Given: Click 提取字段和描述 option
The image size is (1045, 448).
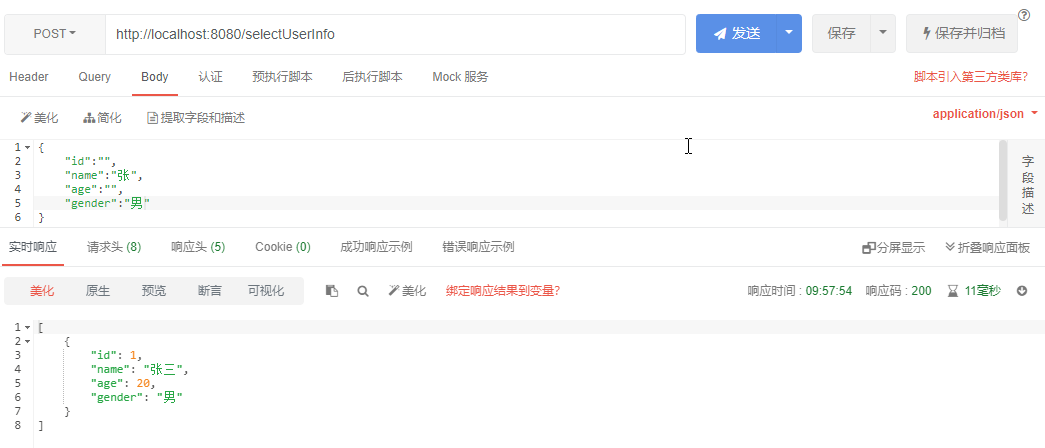Looking at the screenshot, I should coord(196,118).
